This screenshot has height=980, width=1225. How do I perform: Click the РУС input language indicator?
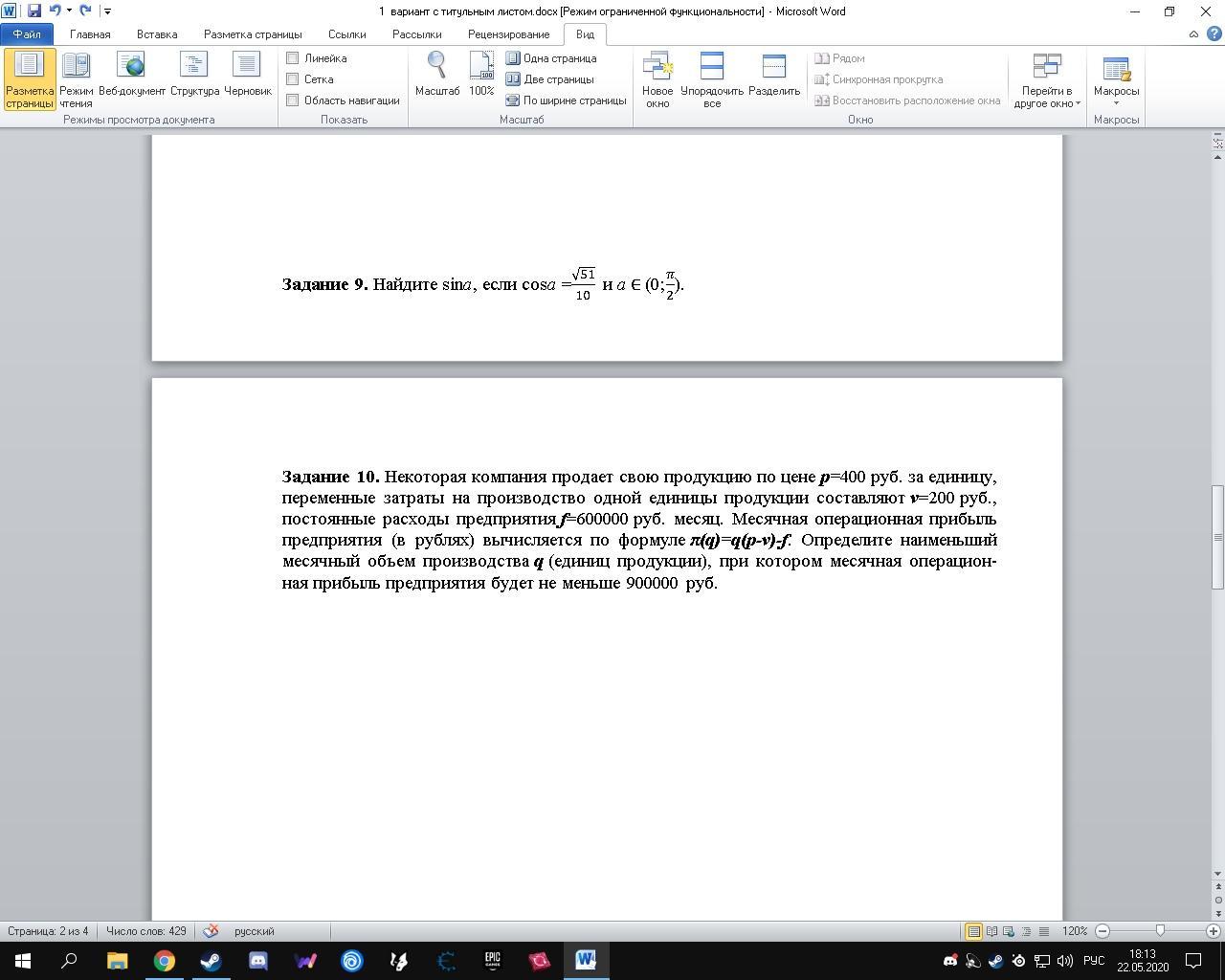click(1094, 960)
